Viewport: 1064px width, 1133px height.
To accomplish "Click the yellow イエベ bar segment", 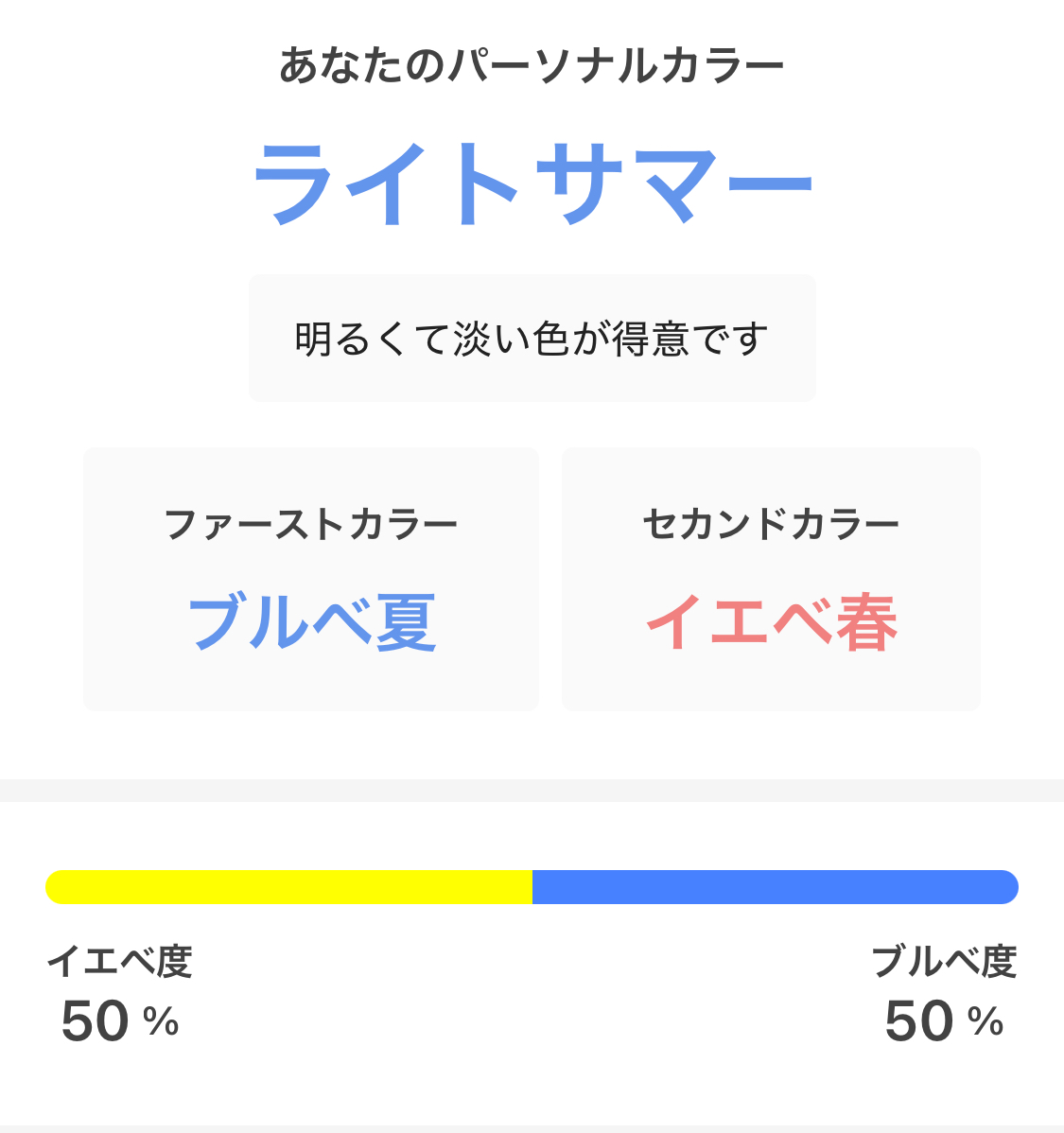I will (289, 886).
